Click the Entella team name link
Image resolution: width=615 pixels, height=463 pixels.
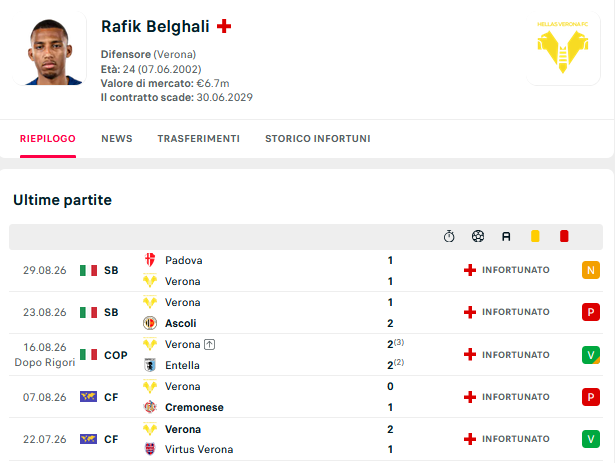pos(182,365)
